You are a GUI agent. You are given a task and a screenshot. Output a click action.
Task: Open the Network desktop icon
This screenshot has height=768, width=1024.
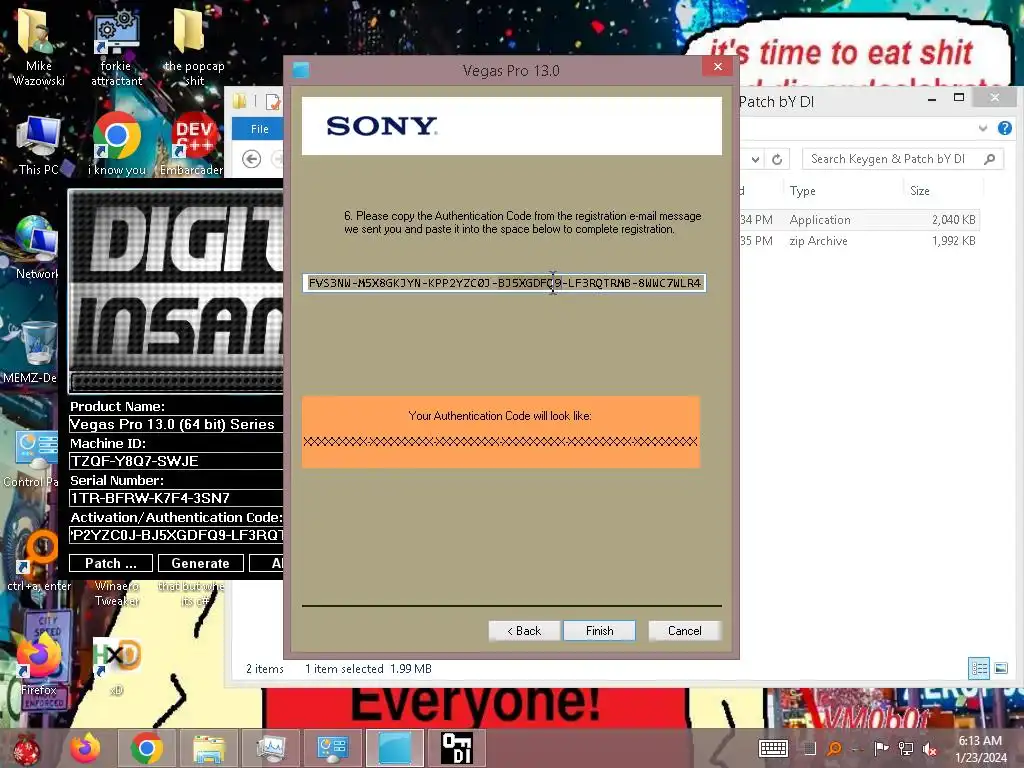pos(37,248)
